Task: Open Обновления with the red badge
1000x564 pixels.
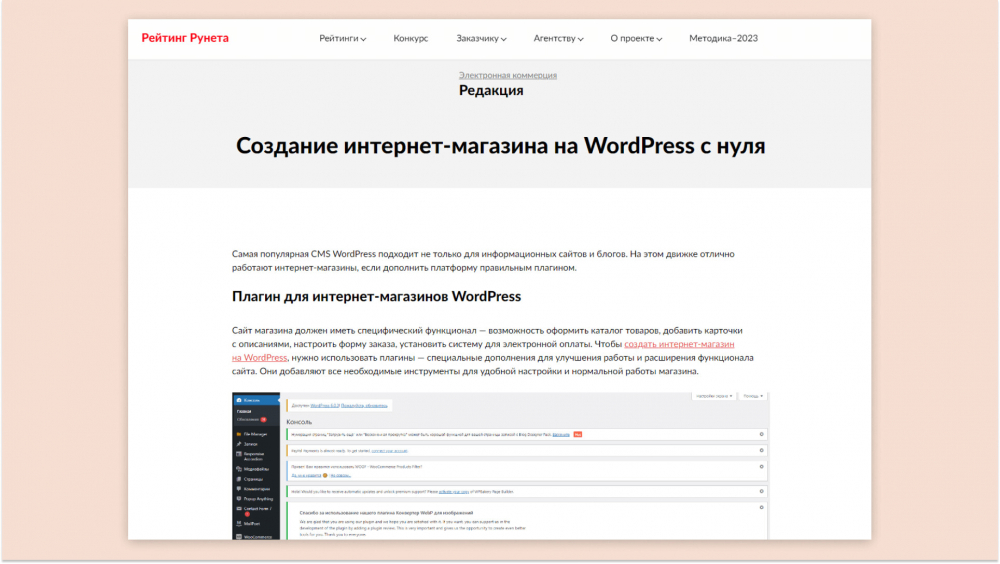Action: pyautogui.click(x=251, y=420)
